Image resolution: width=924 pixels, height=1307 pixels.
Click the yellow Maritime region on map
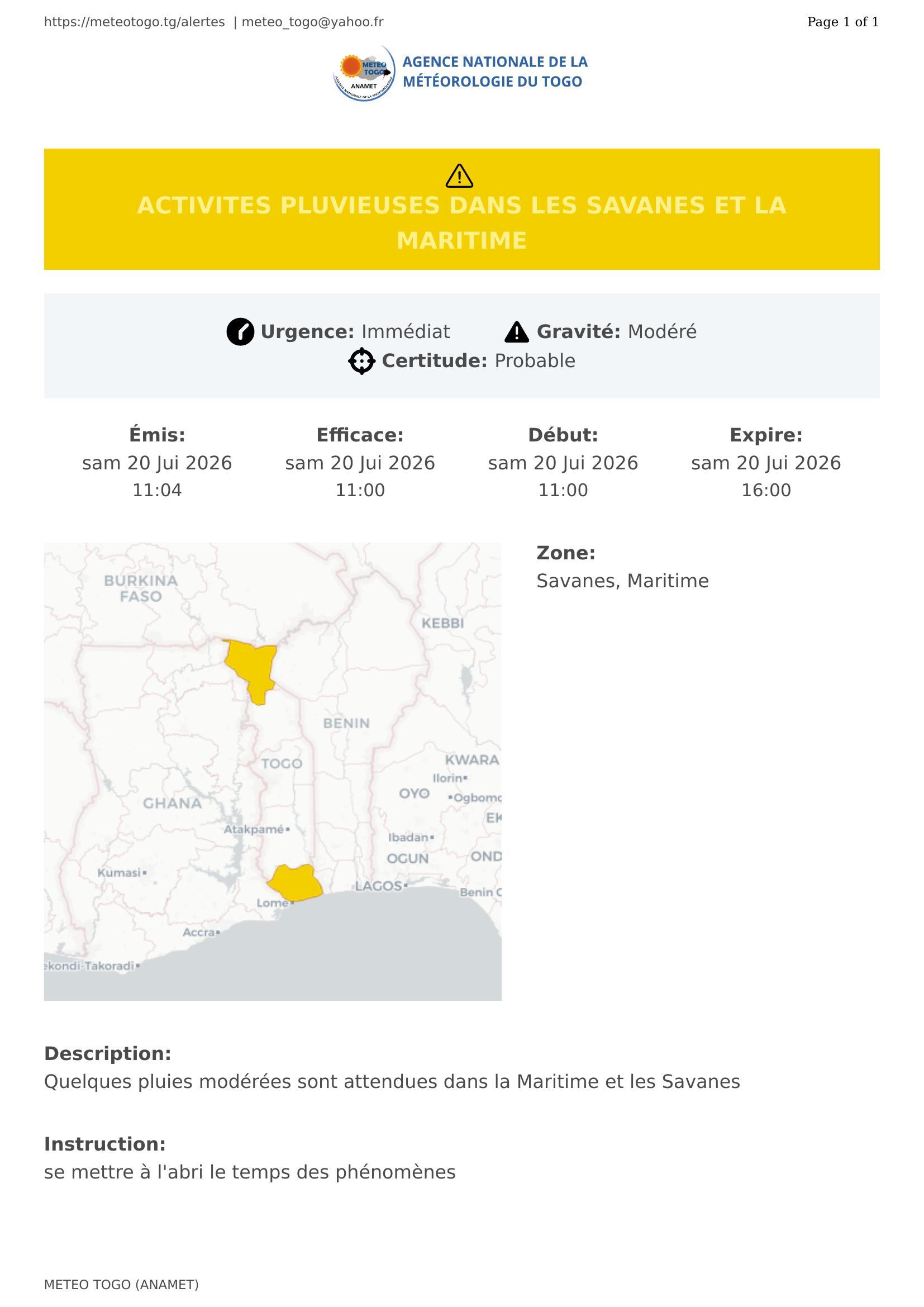(x=296, y=883)
